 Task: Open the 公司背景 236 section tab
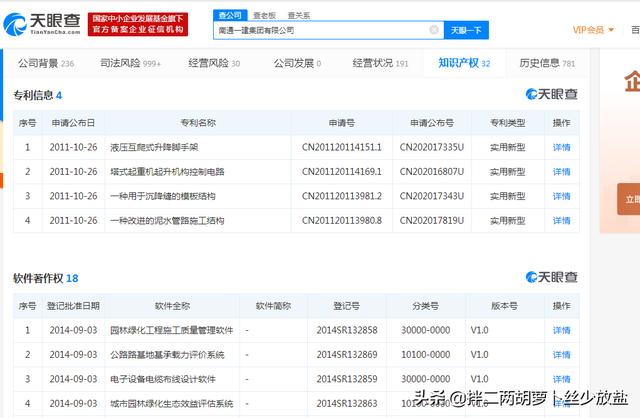(x=46, y=63)
